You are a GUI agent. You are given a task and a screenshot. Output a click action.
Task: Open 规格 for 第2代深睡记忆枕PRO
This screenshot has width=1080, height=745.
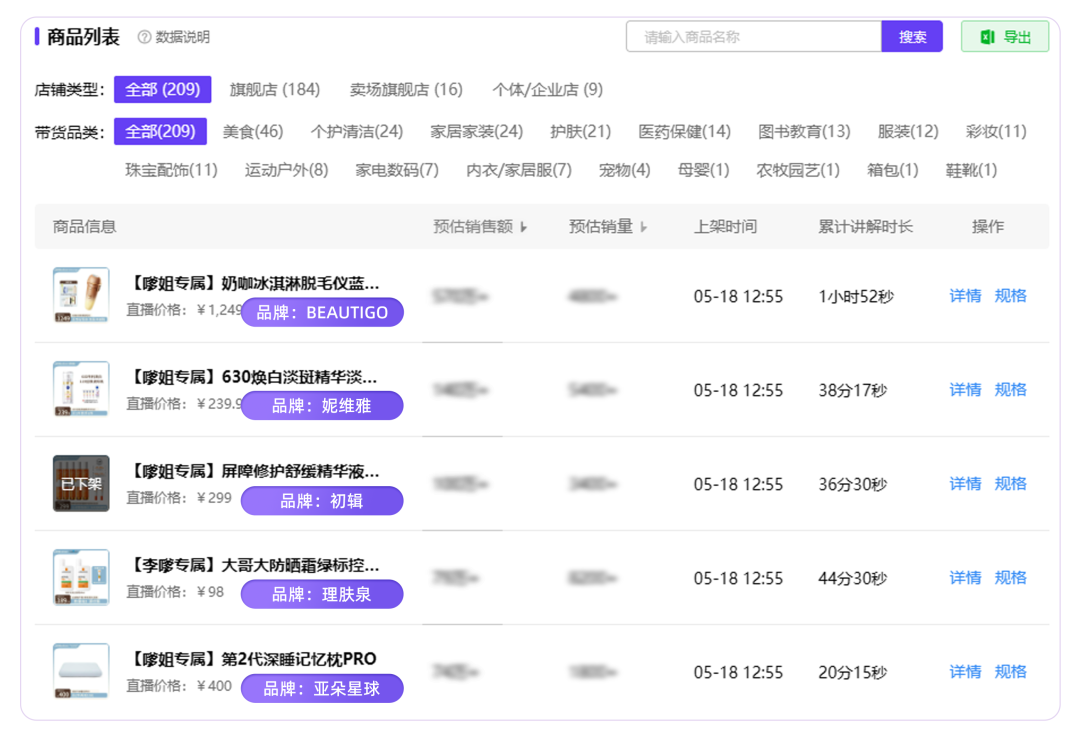click(x=1010, y=671)
